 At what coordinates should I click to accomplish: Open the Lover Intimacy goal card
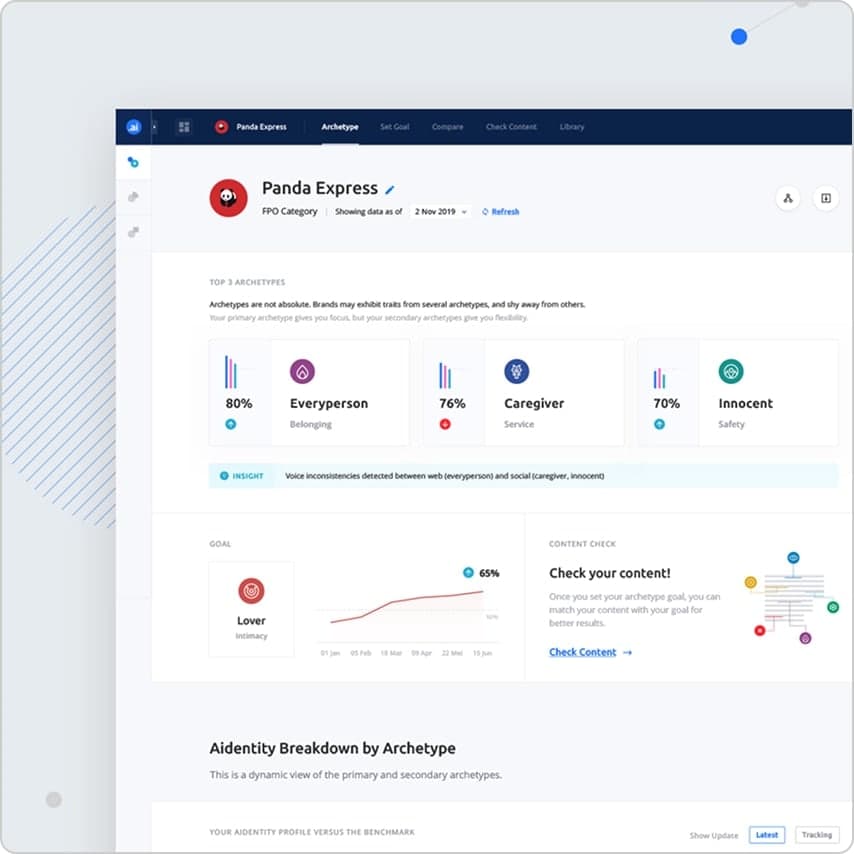pos(251,609)
